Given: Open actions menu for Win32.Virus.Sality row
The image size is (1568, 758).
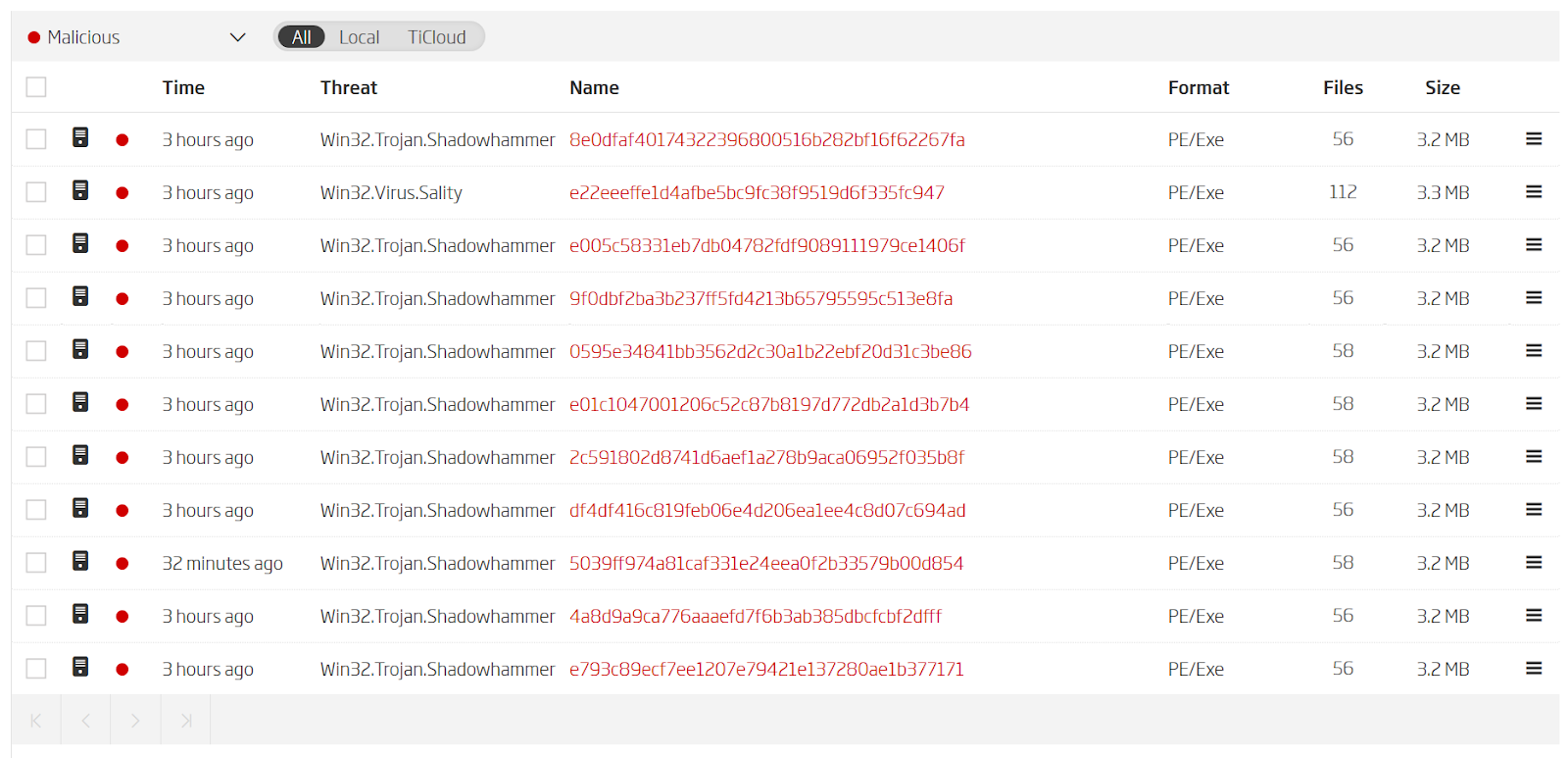Looking at the screenshot, I should click(1534, 192).
